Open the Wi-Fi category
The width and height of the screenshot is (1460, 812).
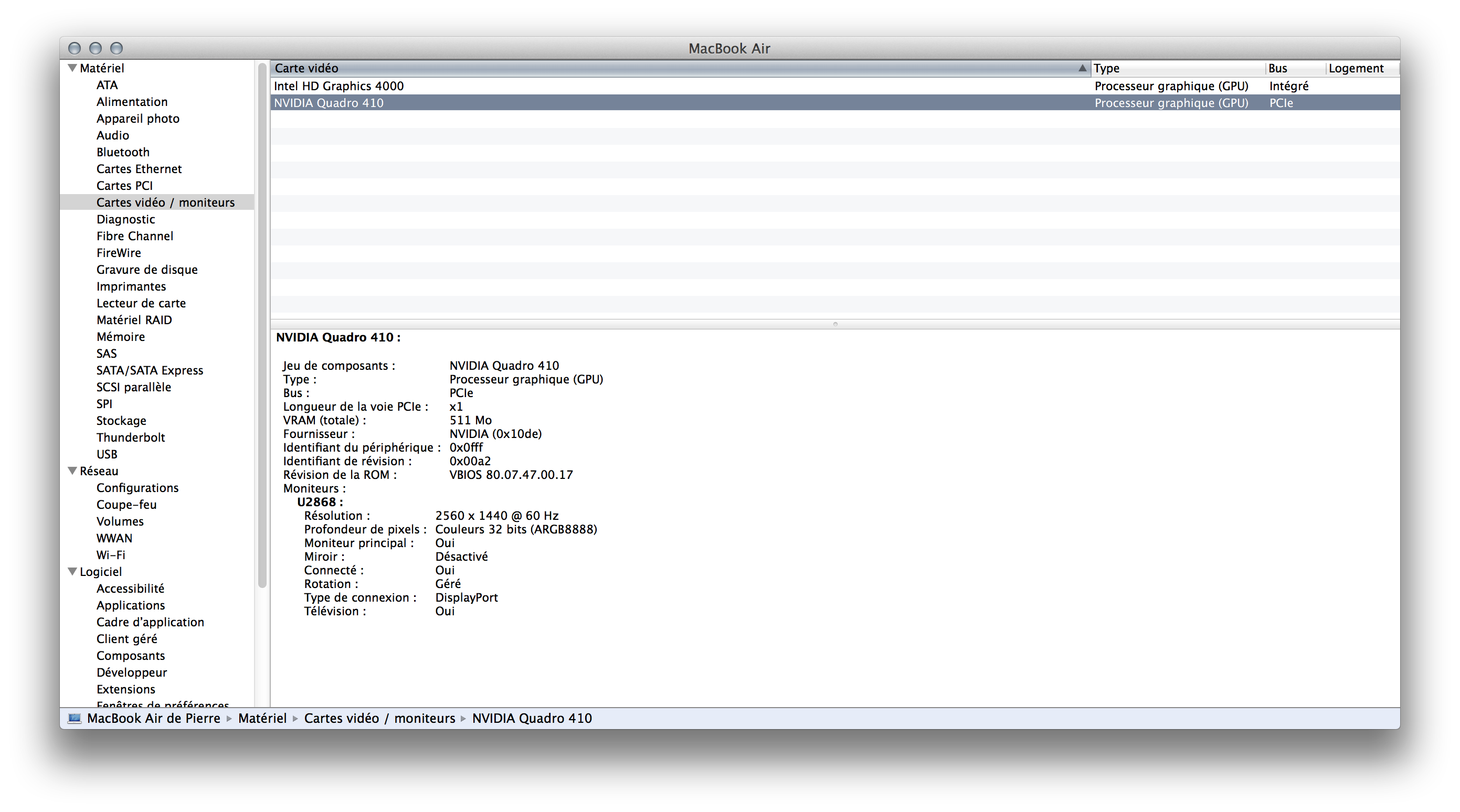[x=111, y=555]
